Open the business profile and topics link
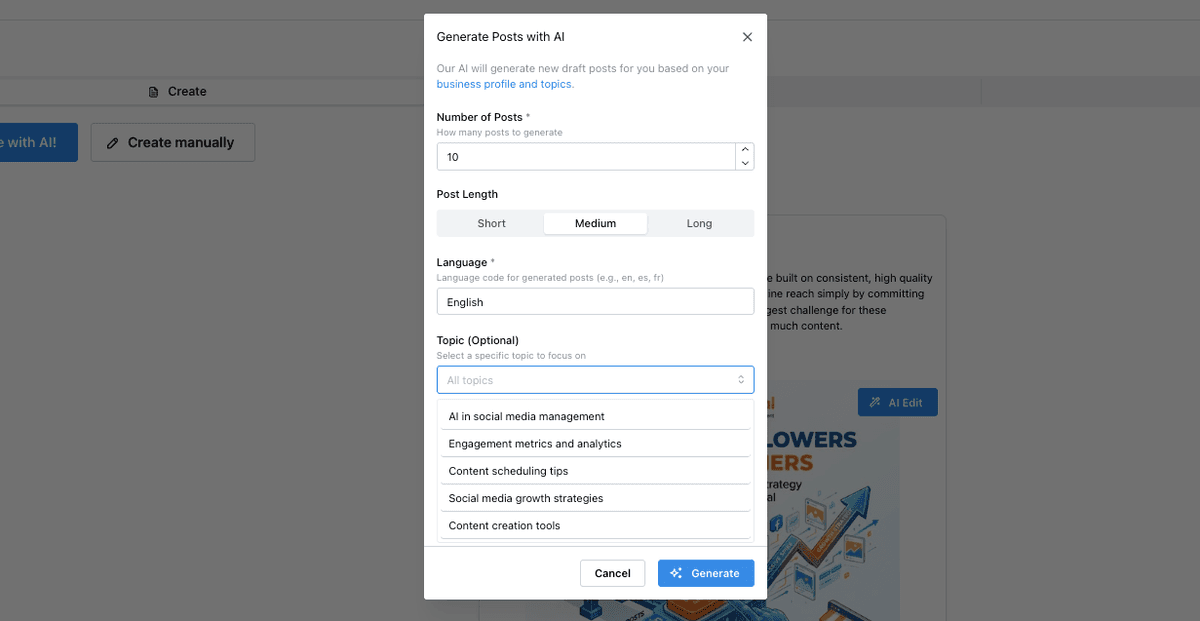This screenshot has width=1200, height=621. tap(504, 84)
